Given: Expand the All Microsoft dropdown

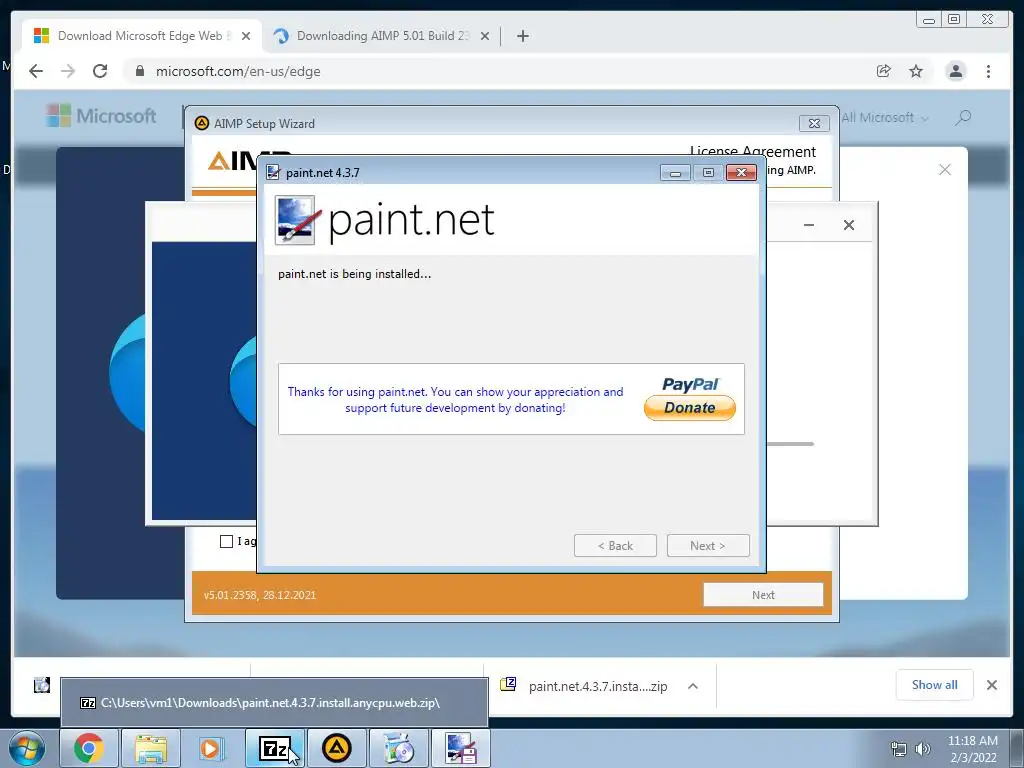Looking at the screenshot, I should point(885,118).
